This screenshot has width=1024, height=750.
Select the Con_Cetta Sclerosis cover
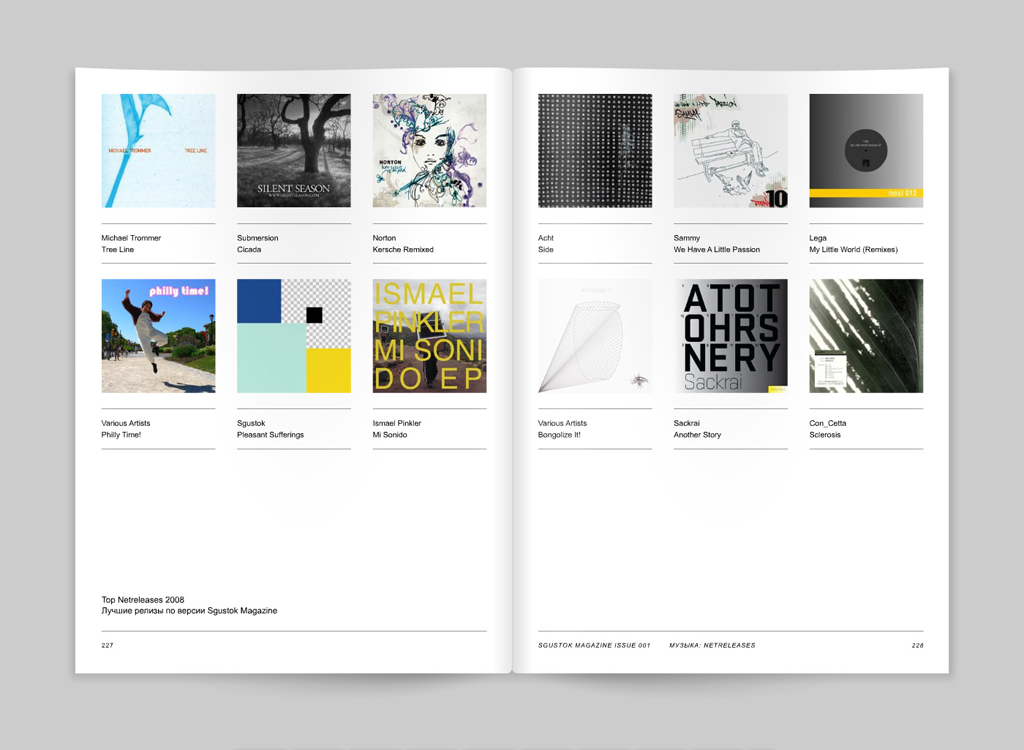pyautogui.click(x=866, y=336)
